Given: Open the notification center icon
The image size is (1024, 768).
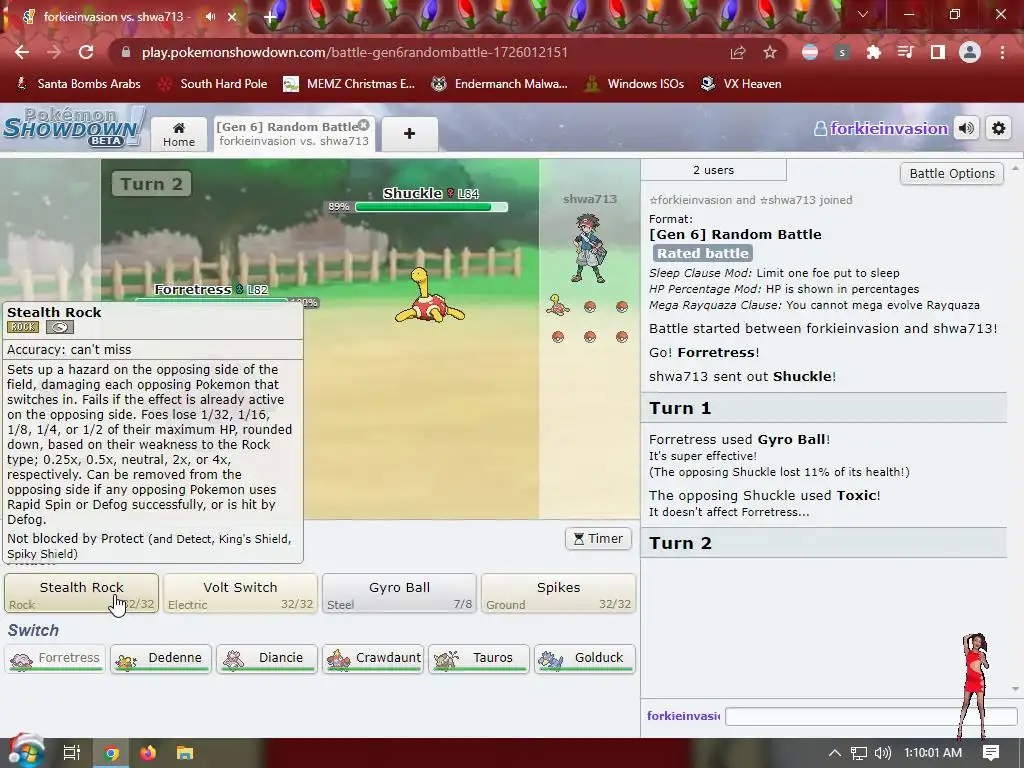Looking at the screenshot, I should (x=991, y=753).
